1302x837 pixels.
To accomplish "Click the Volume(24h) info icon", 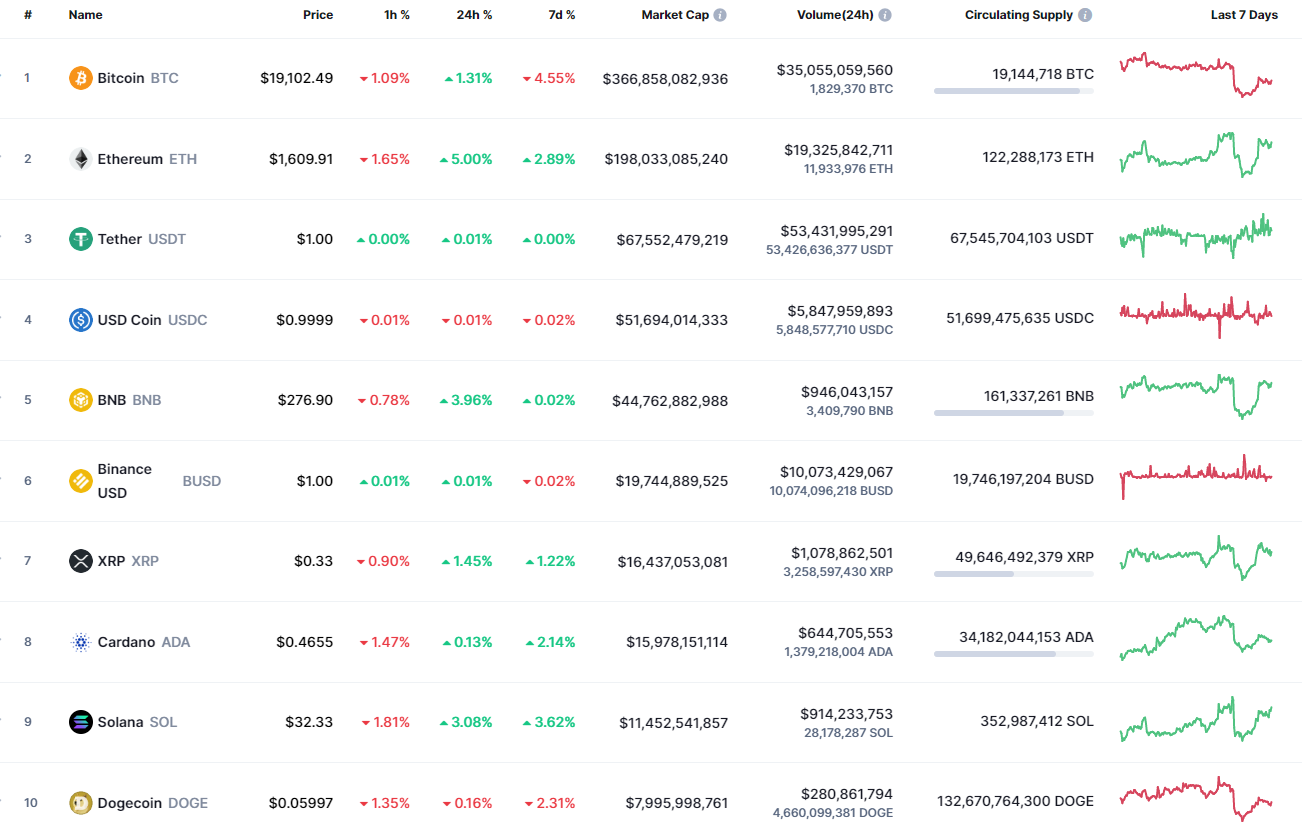I will pos(884,14).
